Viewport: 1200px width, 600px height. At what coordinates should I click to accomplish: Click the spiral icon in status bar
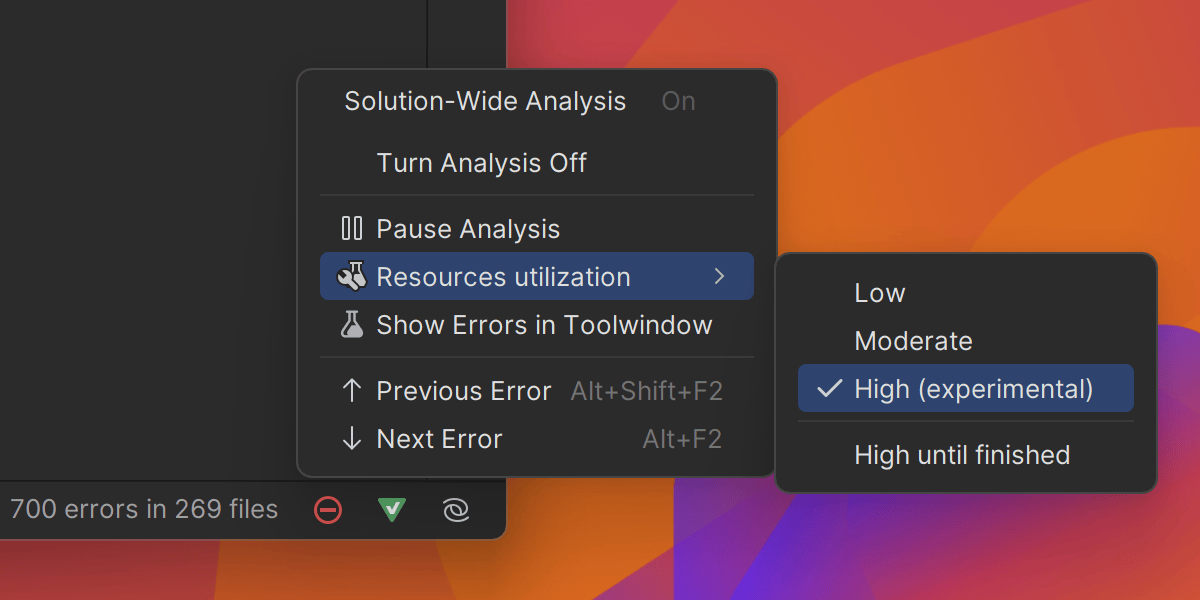pos(456,510)
